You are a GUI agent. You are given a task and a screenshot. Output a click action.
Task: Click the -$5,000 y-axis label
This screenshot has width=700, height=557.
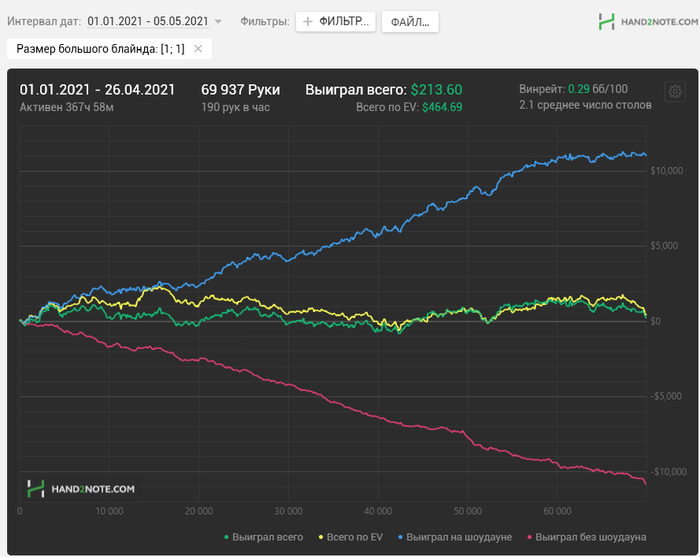tap(666, 396)
